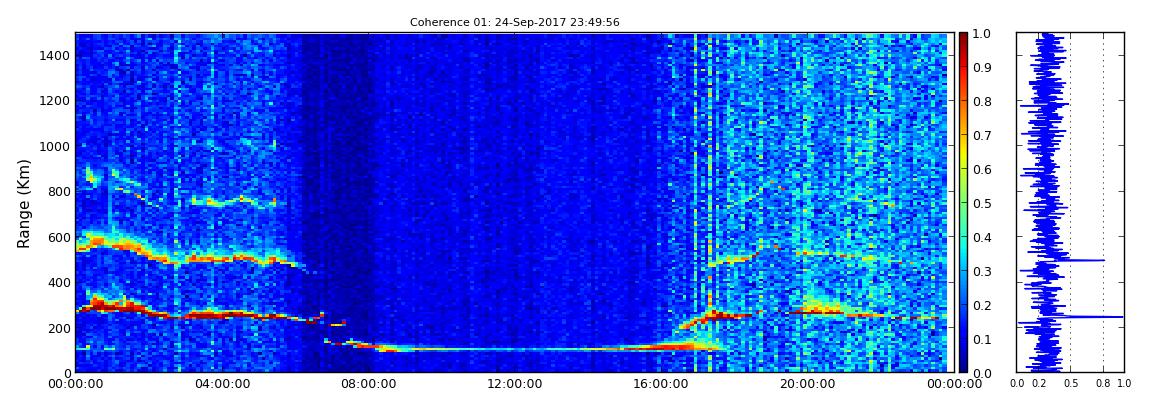Click the colorbar 0.8 label
The height and width of the screenshot is (407, 1150).
(x=981, y=102)
